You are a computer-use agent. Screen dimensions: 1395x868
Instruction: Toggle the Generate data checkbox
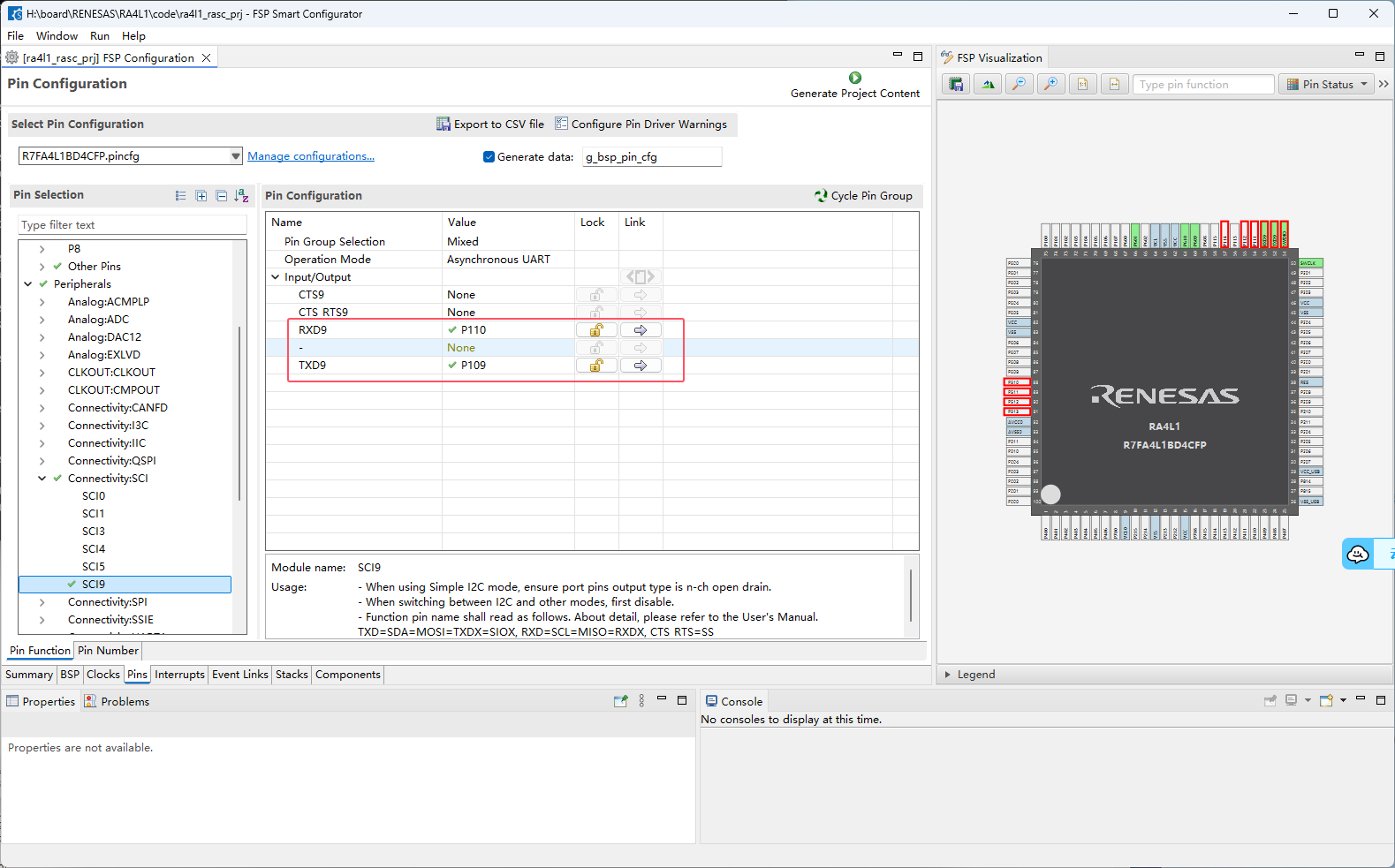coord(489,157)
